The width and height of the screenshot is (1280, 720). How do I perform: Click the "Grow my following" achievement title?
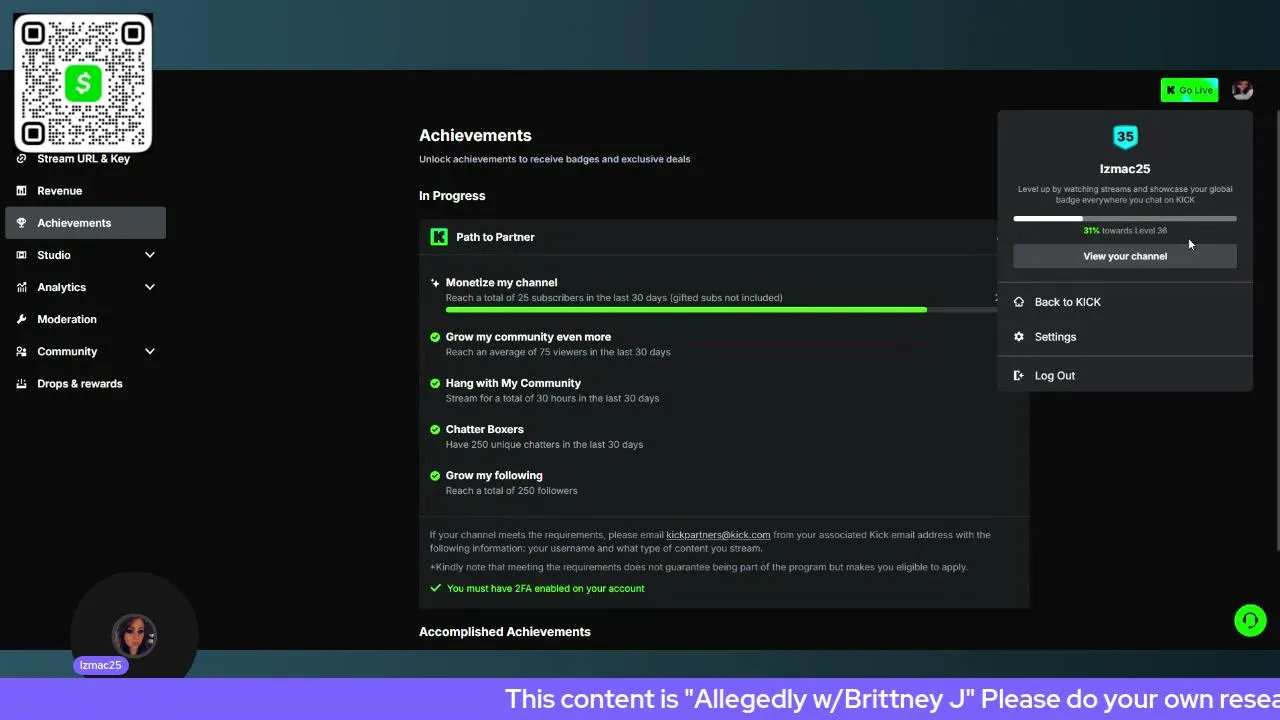pos(494,475)
